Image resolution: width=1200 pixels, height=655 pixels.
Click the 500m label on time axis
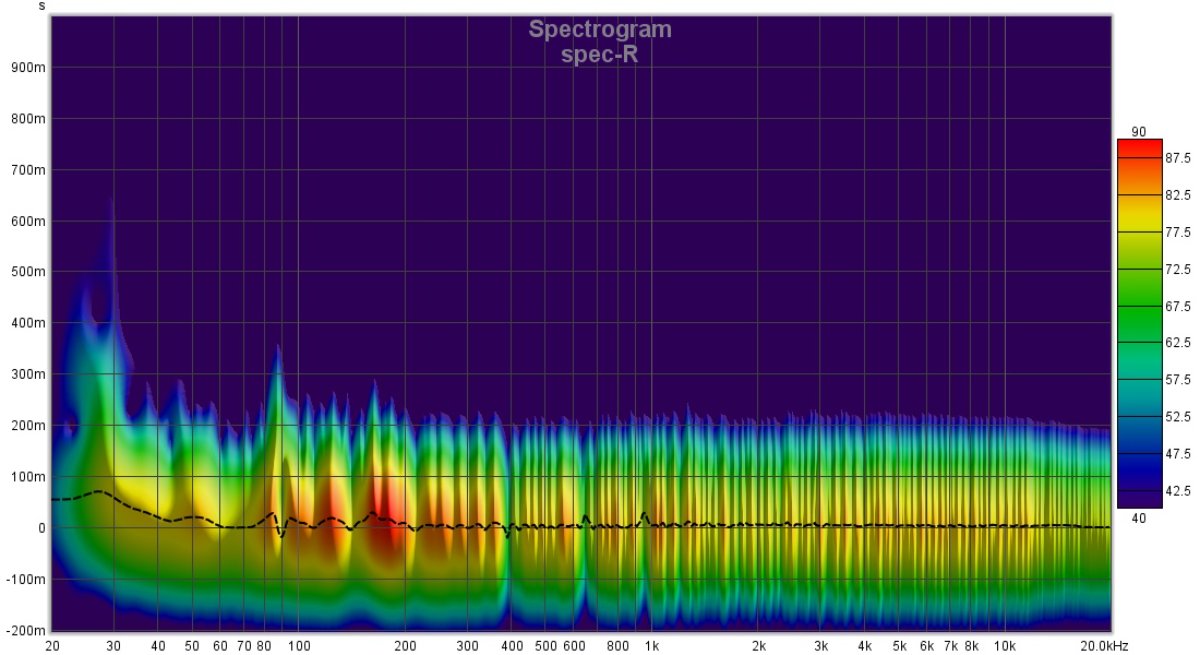click(x=27, y=272)
